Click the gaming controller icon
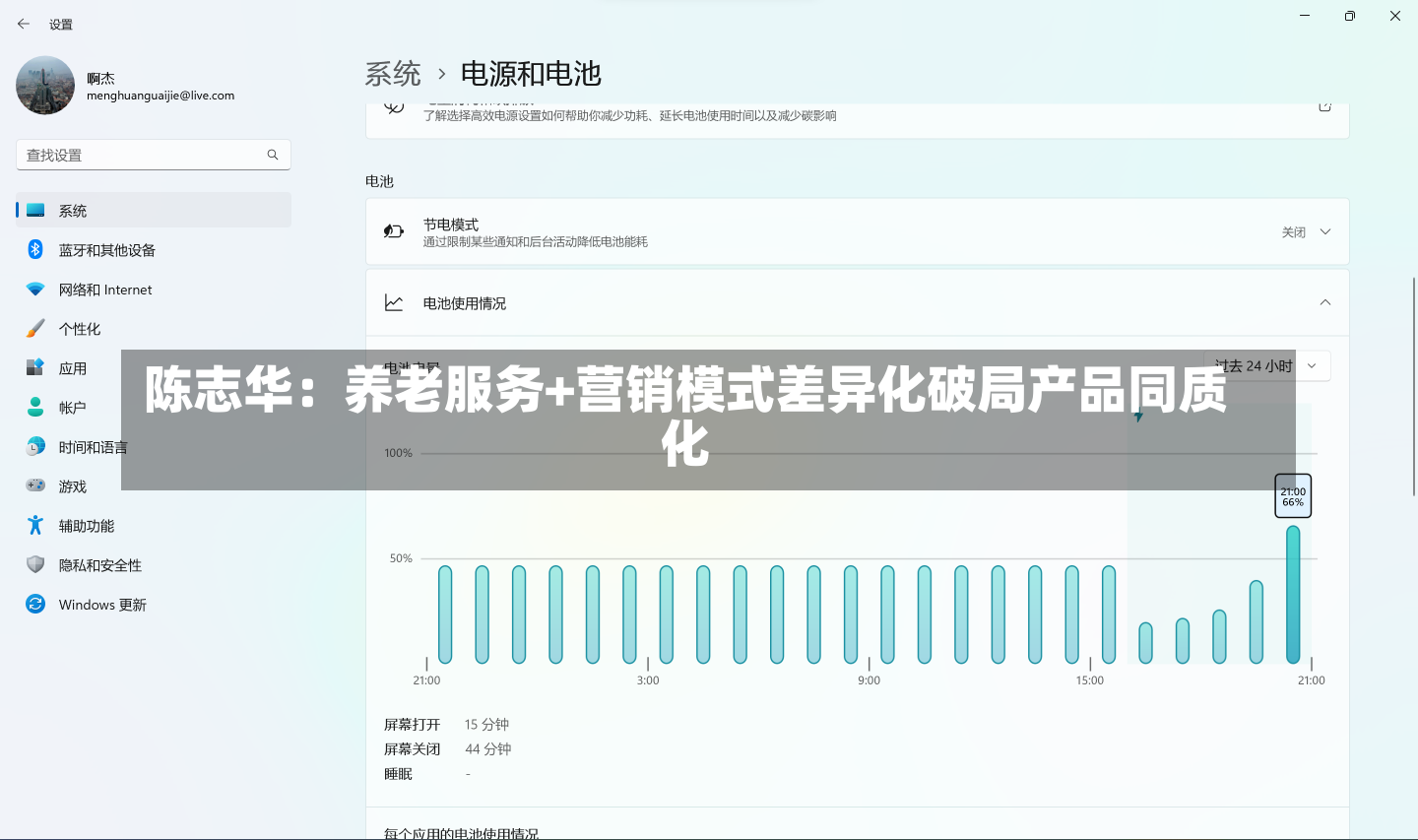Image resolution: width=1418 pixels, height=840 pixels. 35,485
